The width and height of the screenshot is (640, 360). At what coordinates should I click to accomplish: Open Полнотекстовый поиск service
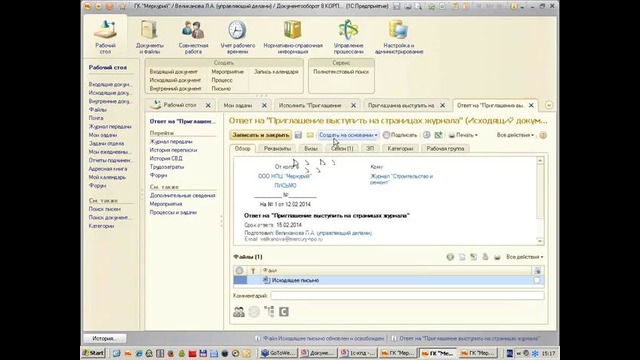coord(341,71)
